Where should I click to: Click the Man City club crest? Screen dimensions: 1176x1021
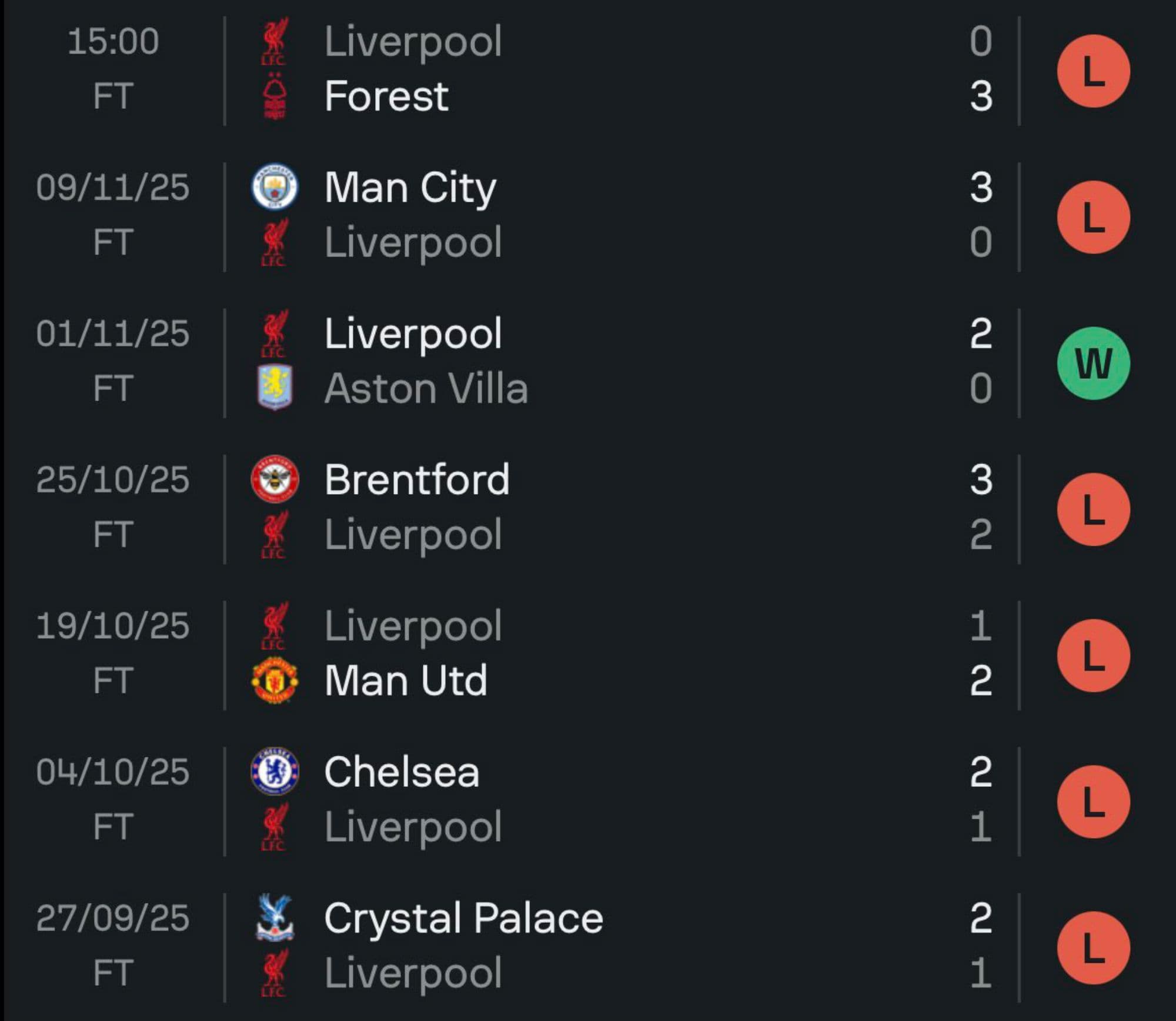point(275,187)
